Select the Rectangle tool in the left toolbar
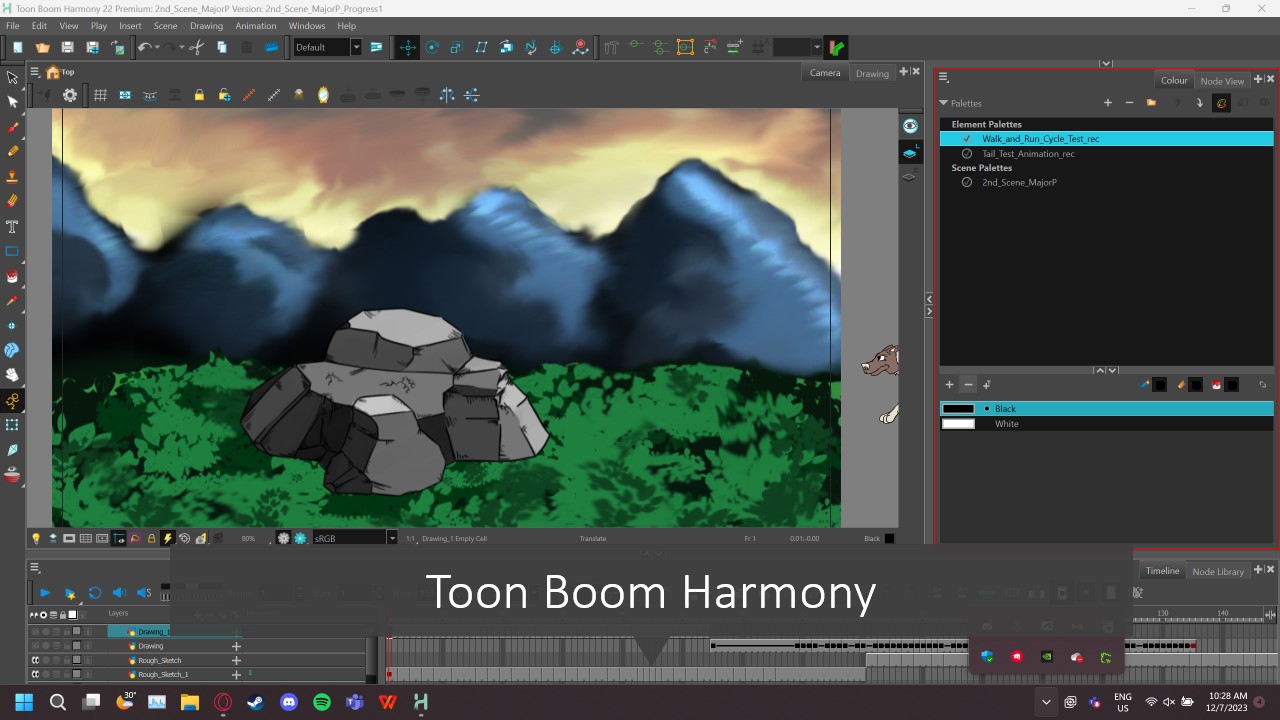 pyautogui.click(x=13, y=251)
